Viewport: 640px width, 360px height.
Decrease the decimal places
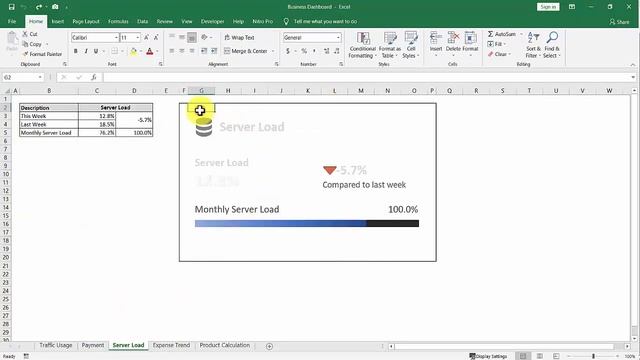tap(336, 51)
